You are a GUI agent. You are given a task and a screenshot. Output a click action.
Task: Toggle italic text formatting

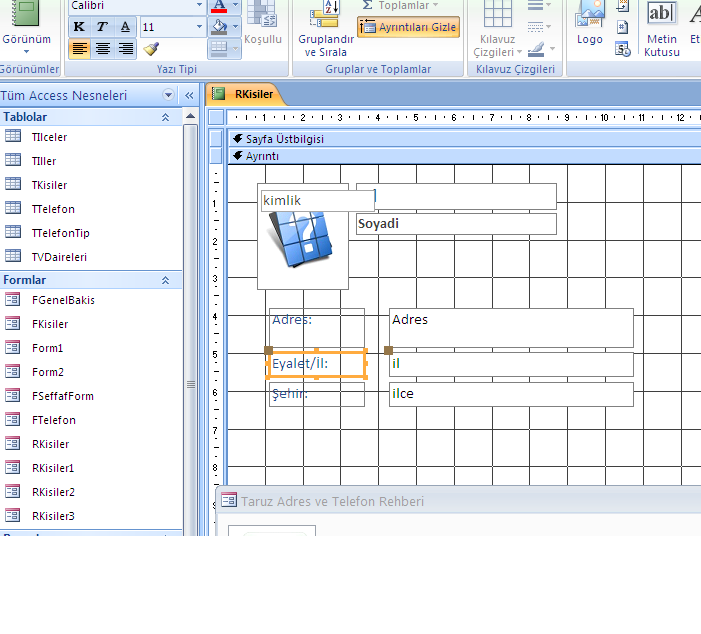[x=102, y=27]
